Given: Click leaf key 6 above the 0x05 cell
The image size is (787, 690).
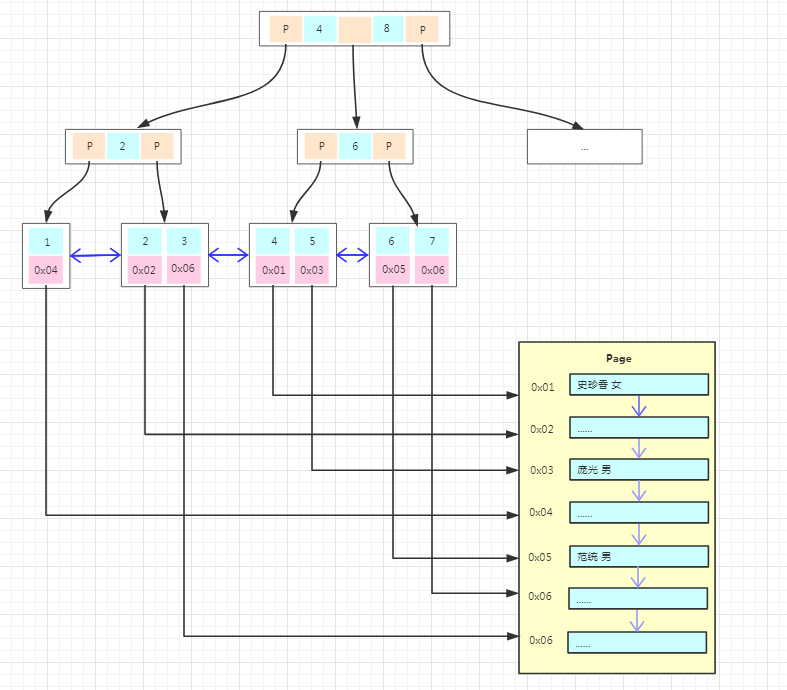Looking at the screenshot, I should click(x=392, y=240).
